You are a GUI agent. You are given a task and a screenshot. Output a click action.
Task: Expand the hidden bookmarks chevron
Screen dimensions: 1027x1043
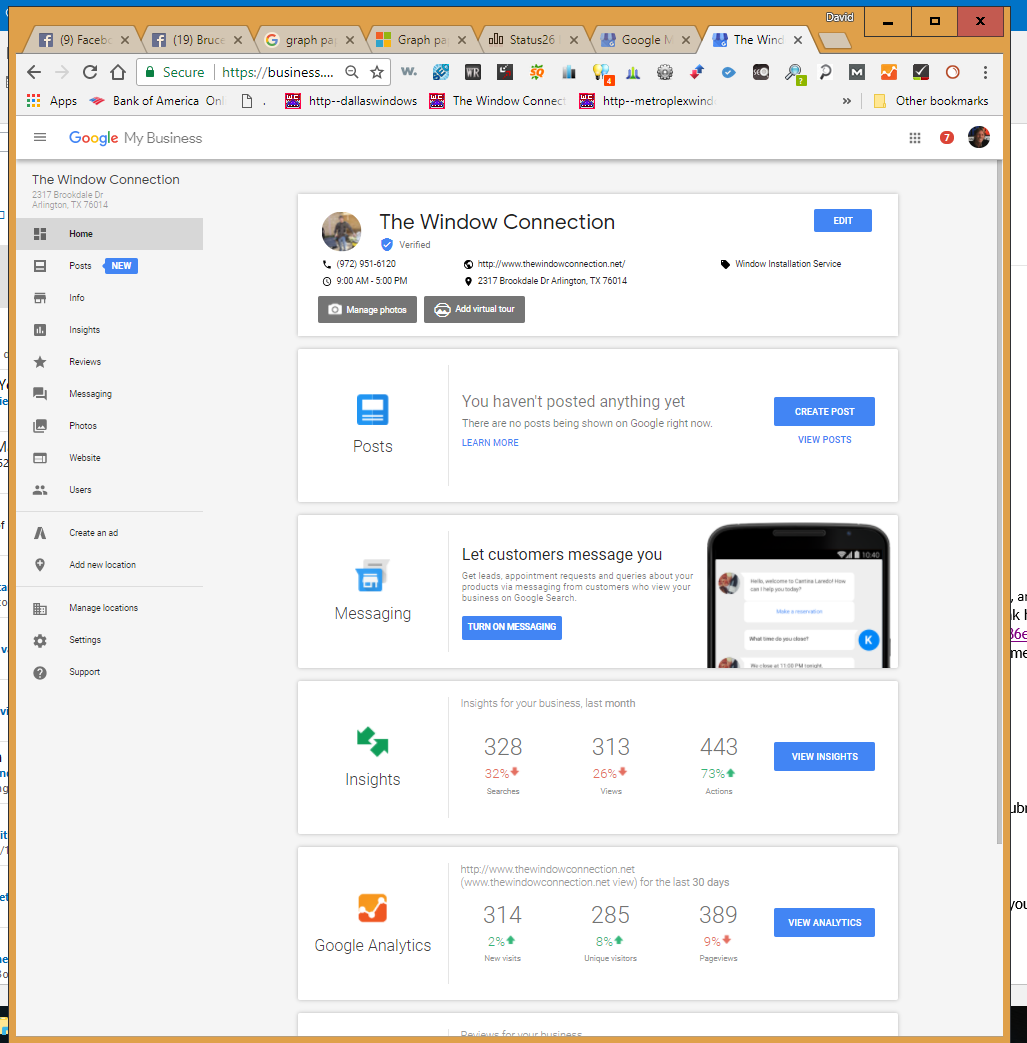[847, 101]
